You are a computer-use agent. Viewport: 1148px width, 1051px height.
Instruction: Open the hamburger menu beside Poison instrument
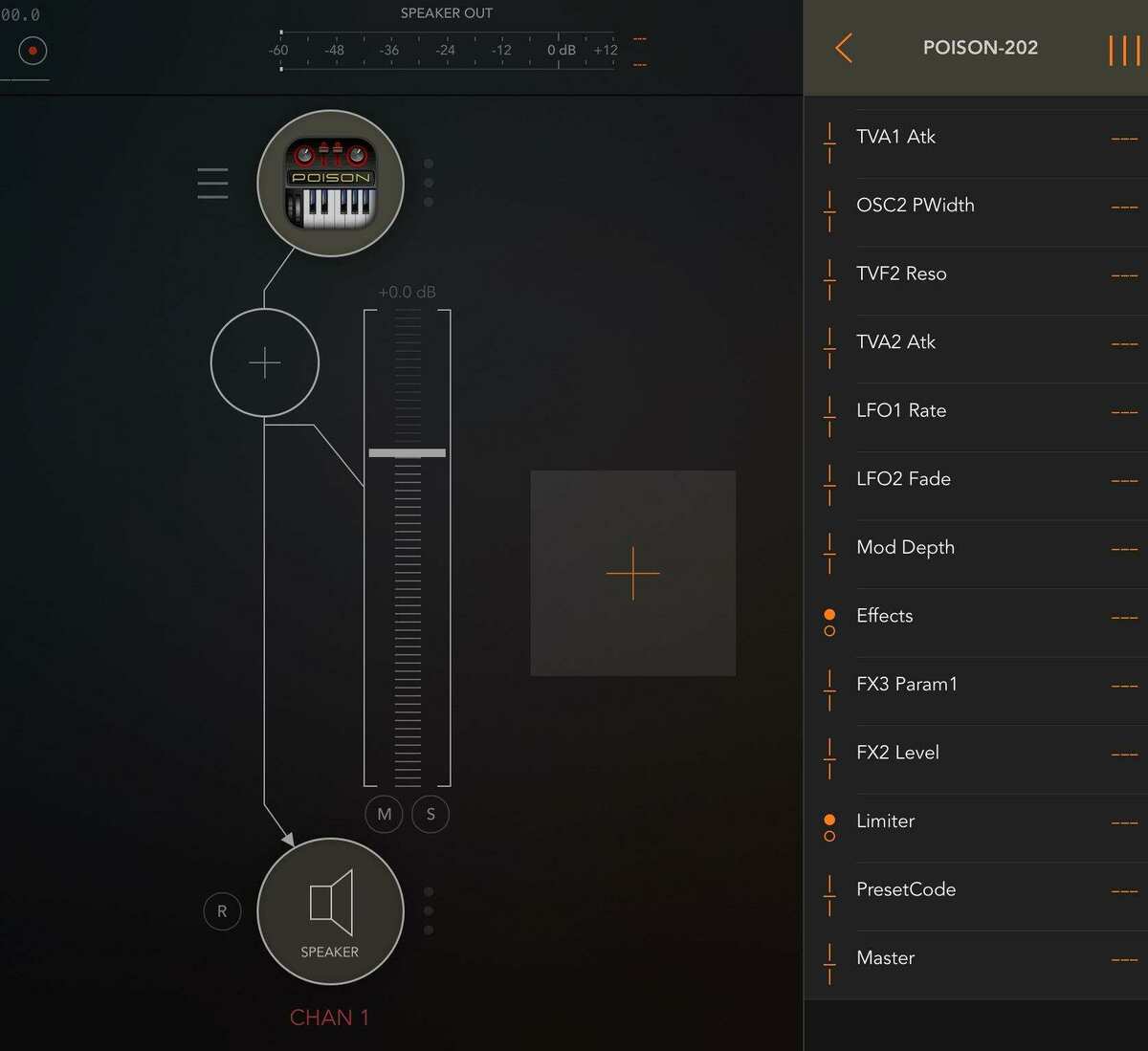212,183
